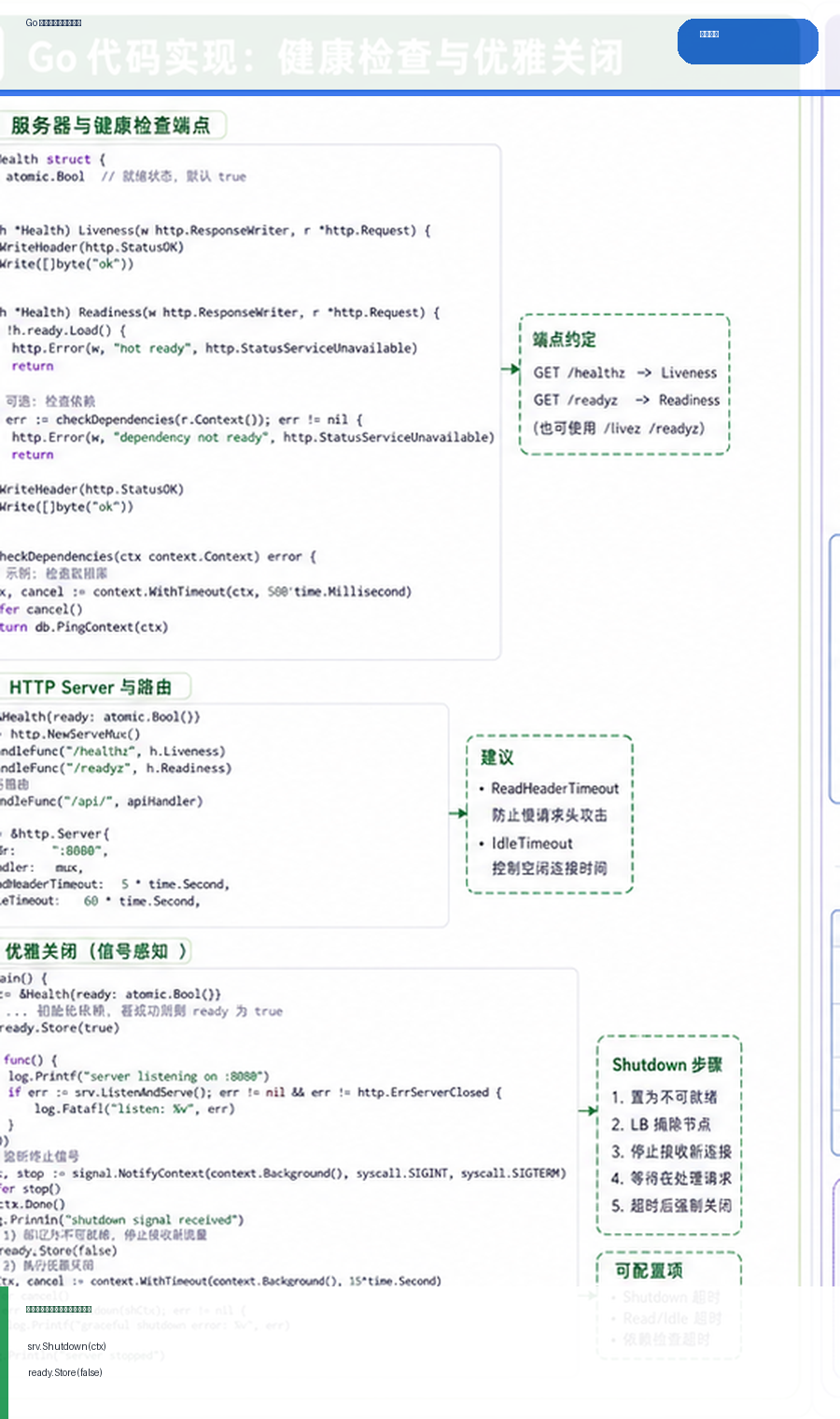Click the 'log.Fatalf("listen: %v", err)' code line
Screen dimensions: 840x1419
(134, 1108)
